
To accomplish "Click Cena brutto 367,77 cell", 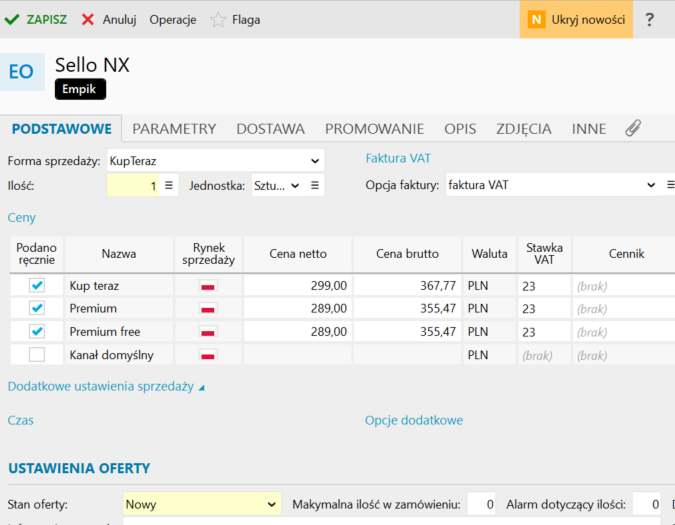I will coord(407,286).
